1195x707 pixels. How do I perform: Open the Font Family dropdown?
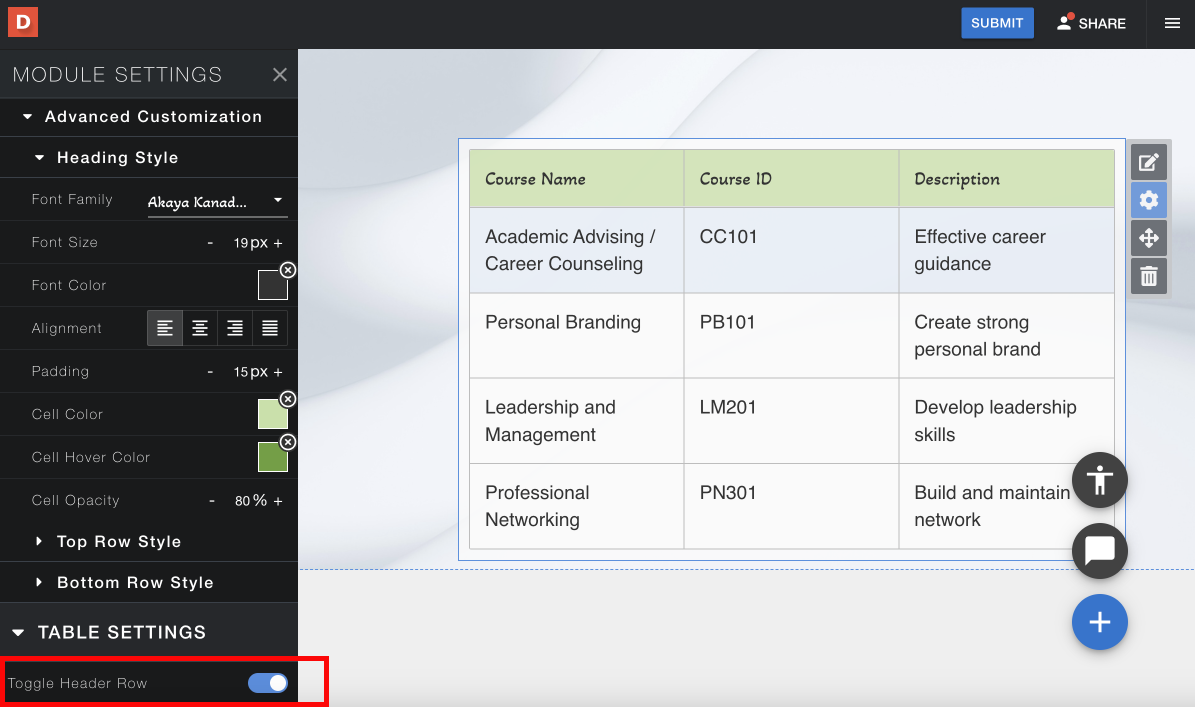pyautogui.click(x=217, y=202)
